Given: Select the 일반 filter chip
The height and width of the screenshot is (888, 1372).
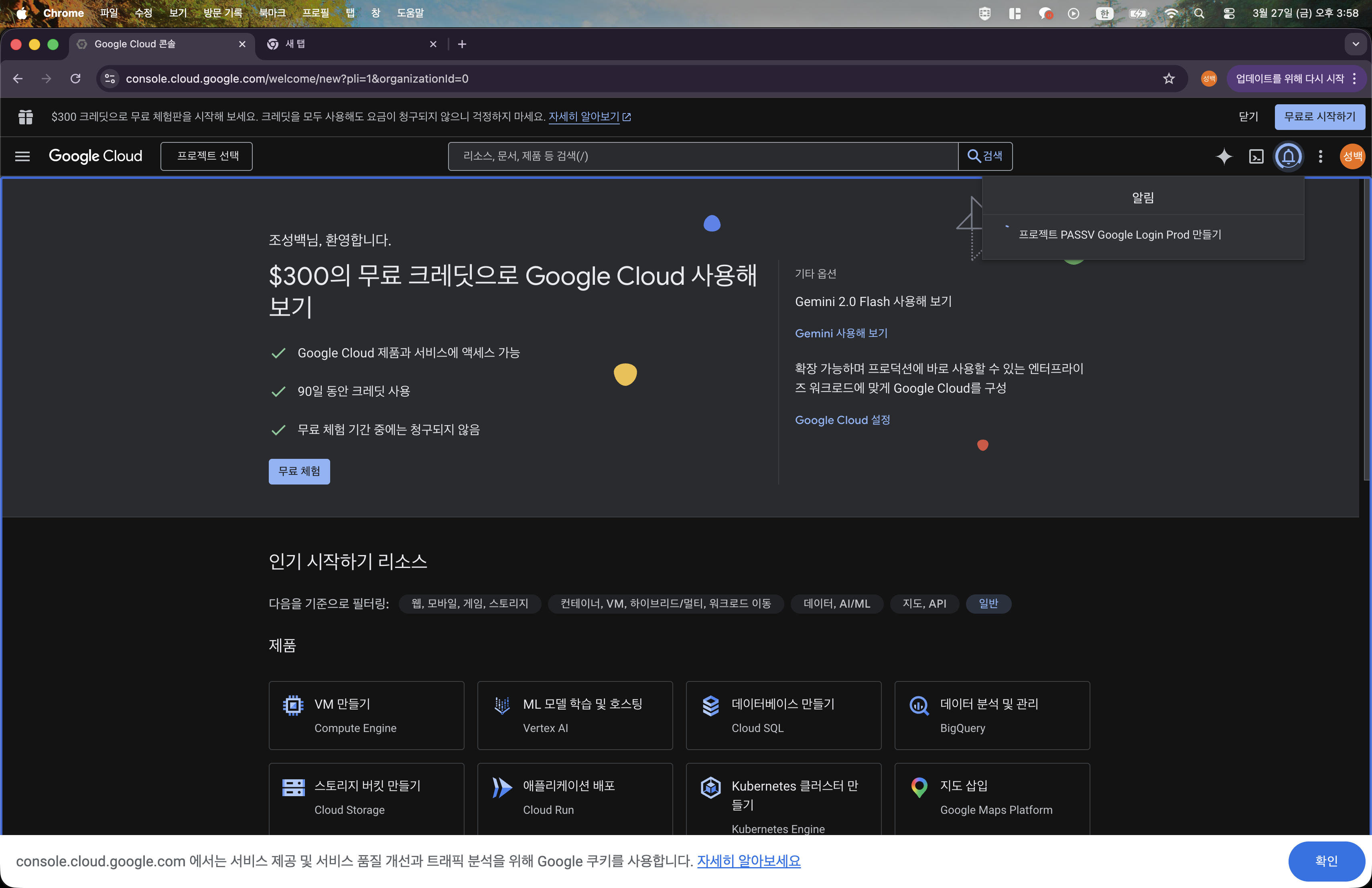Looking at the screenshot, I should point(988,604).
